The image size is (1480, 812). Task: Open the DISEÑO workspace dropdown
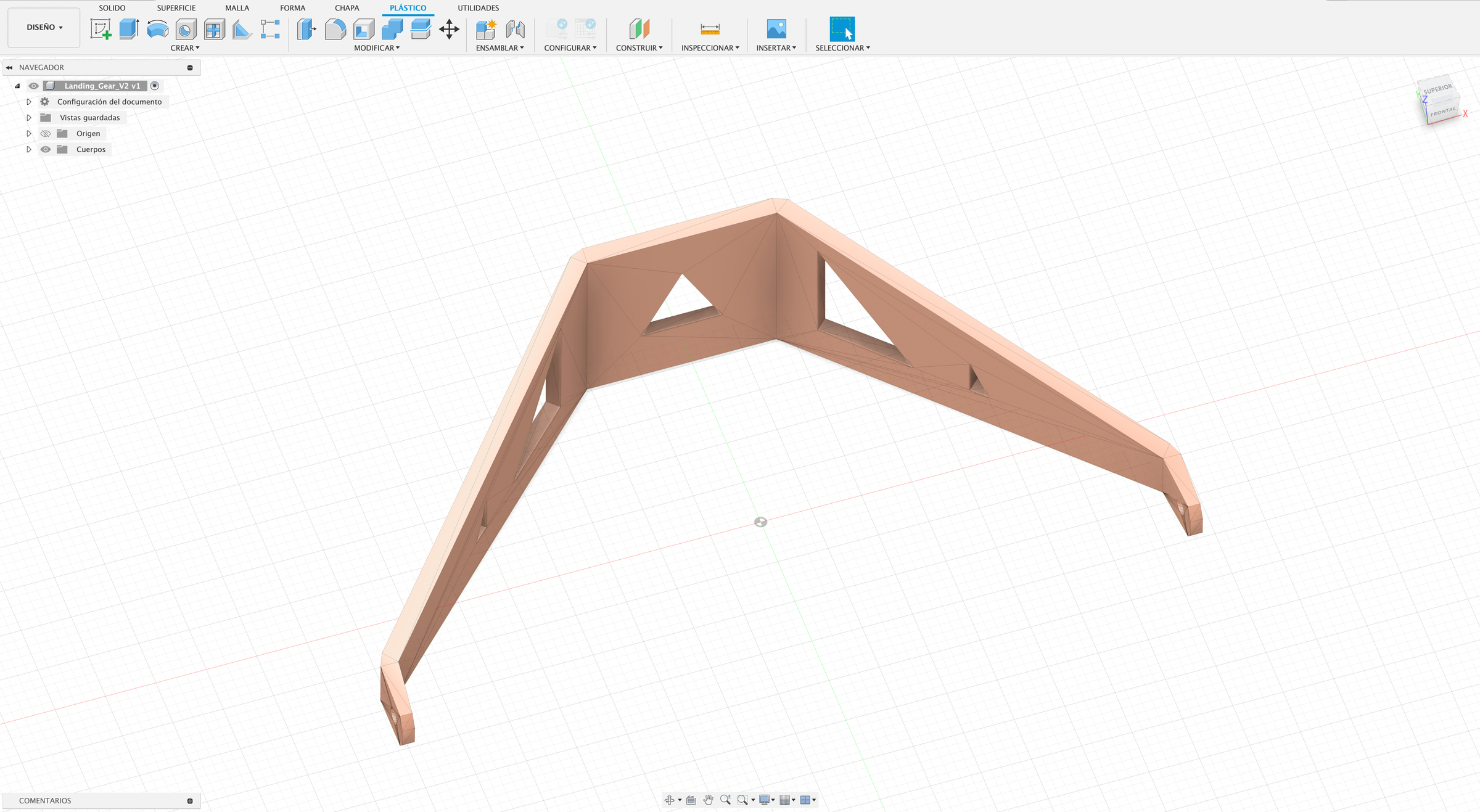coord(44,27)
